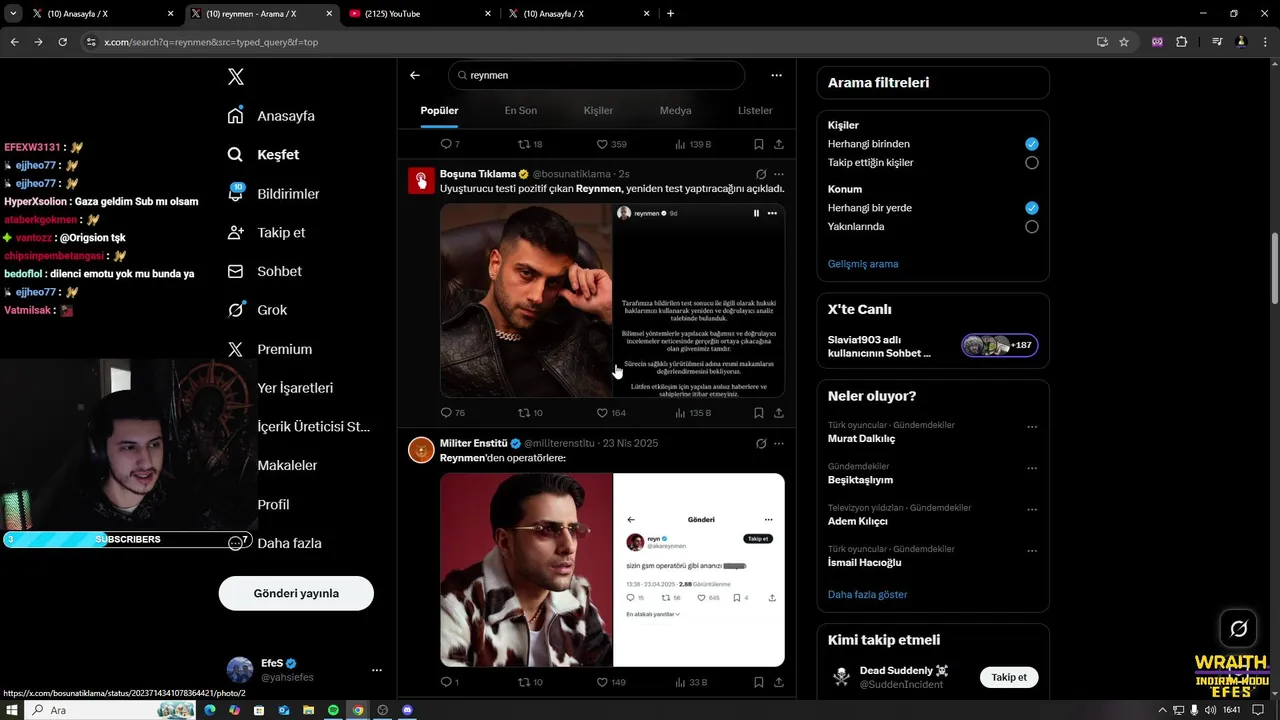This screenshot has width=1280, height=720.
Task: Click the X logo in sidebar
Action: [x=235, y=77]
